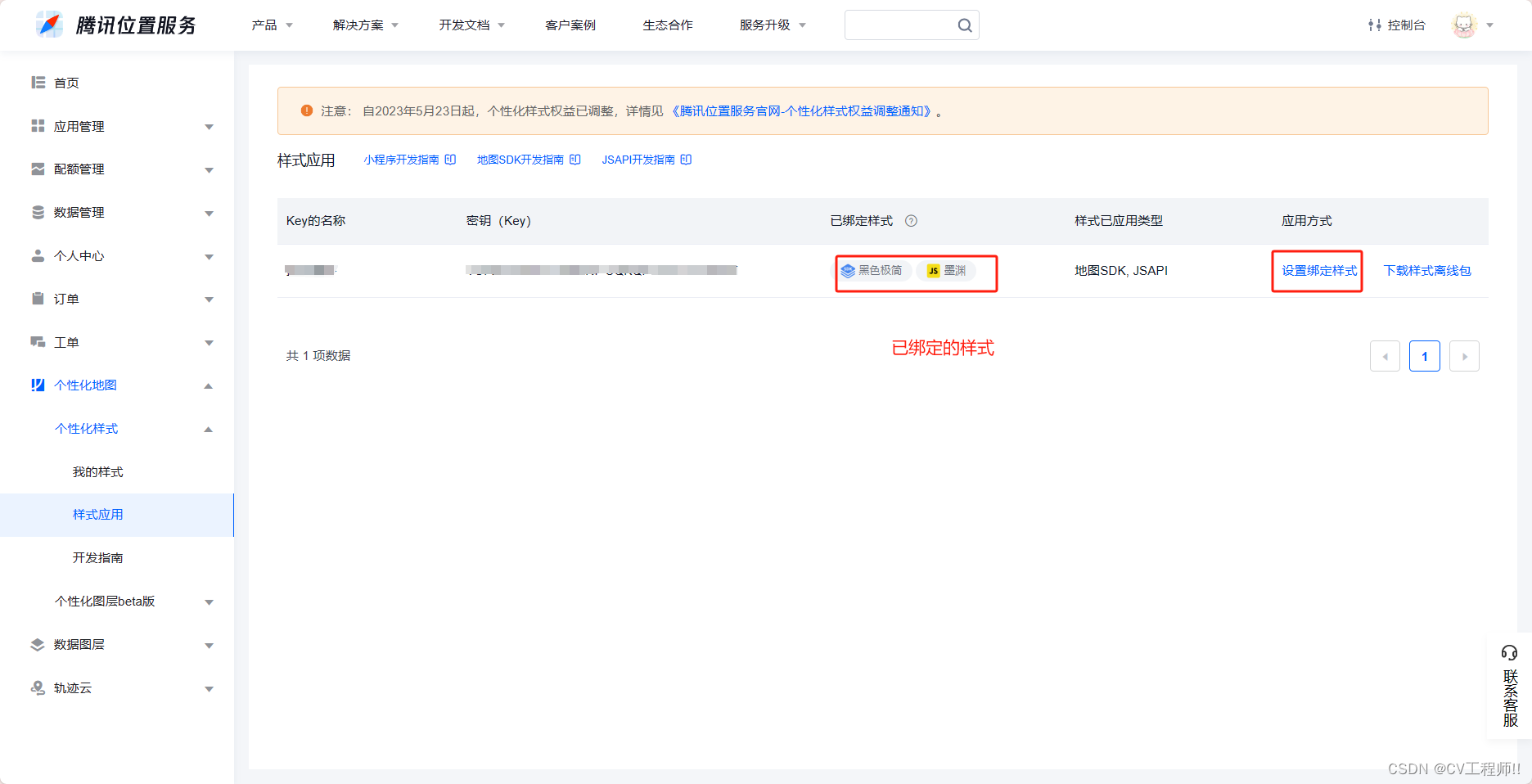Click the 应用管理 grid icon
Viewport: 1532px width, 784px height.
coord(38,126)
